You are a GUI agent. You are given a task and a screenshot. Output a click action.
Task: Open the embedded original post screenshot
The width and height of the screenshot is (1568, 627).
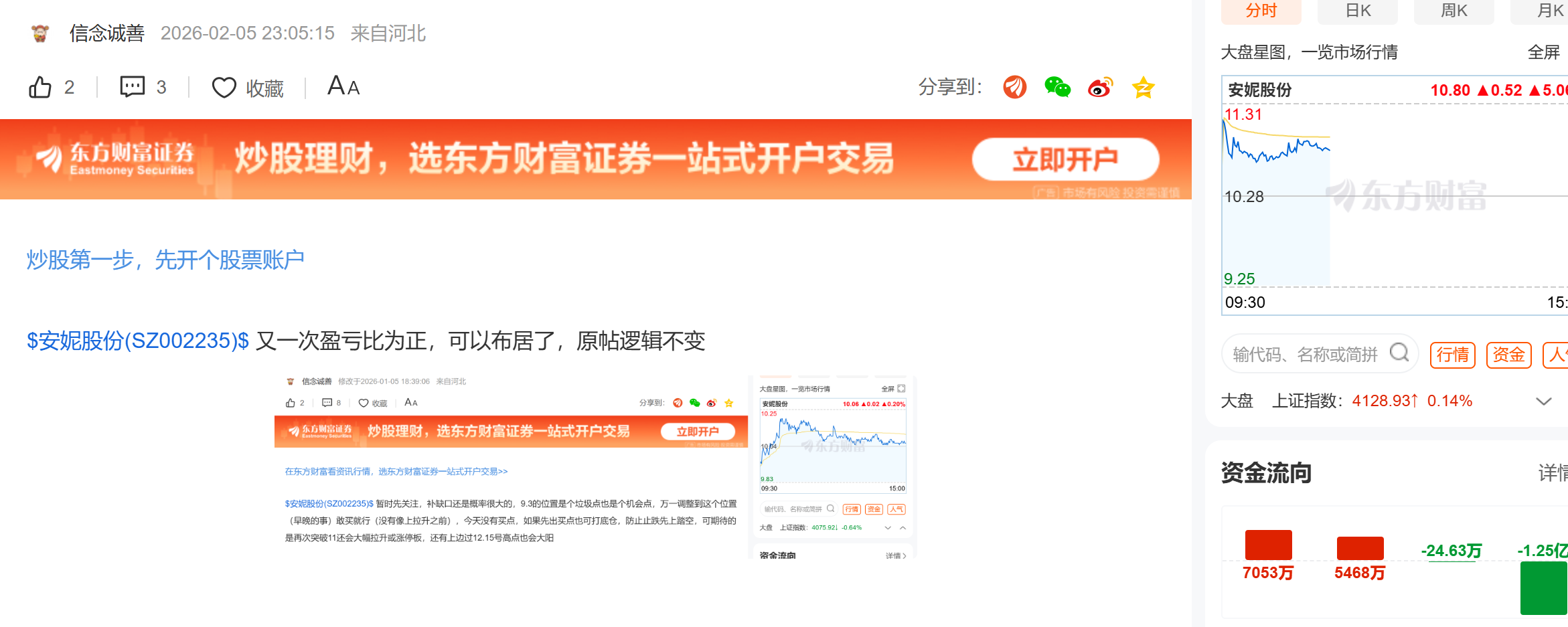[x=595, y=466]
